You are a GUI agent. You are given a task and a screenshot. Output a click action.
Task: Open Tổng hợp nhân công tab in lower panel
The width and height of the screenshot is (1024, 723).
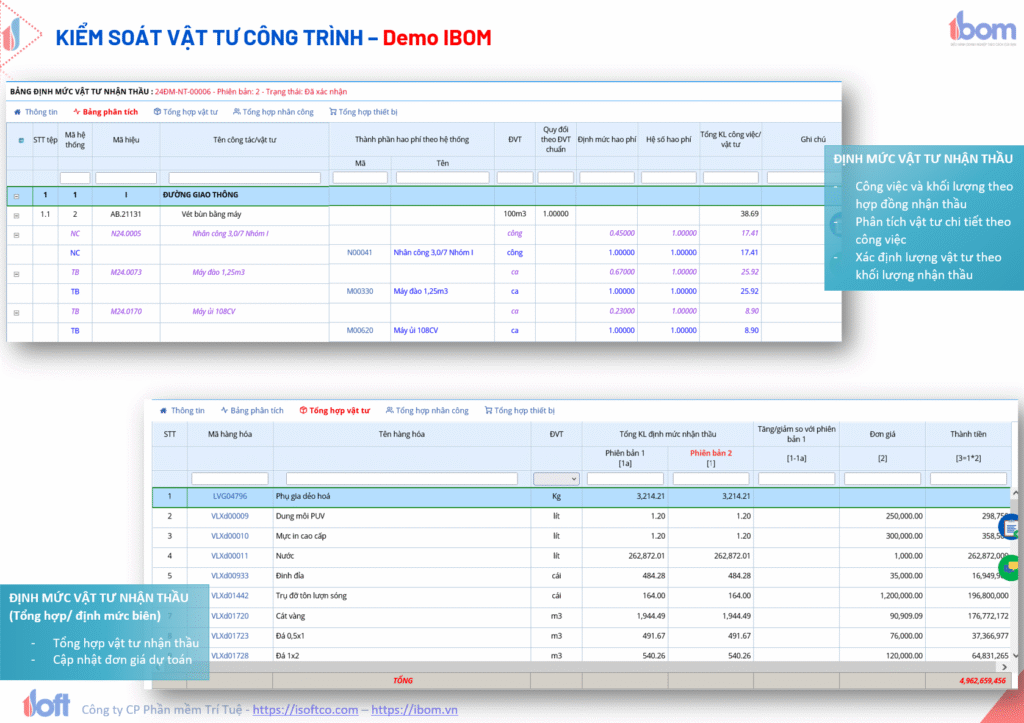click(x=426, y=410)
